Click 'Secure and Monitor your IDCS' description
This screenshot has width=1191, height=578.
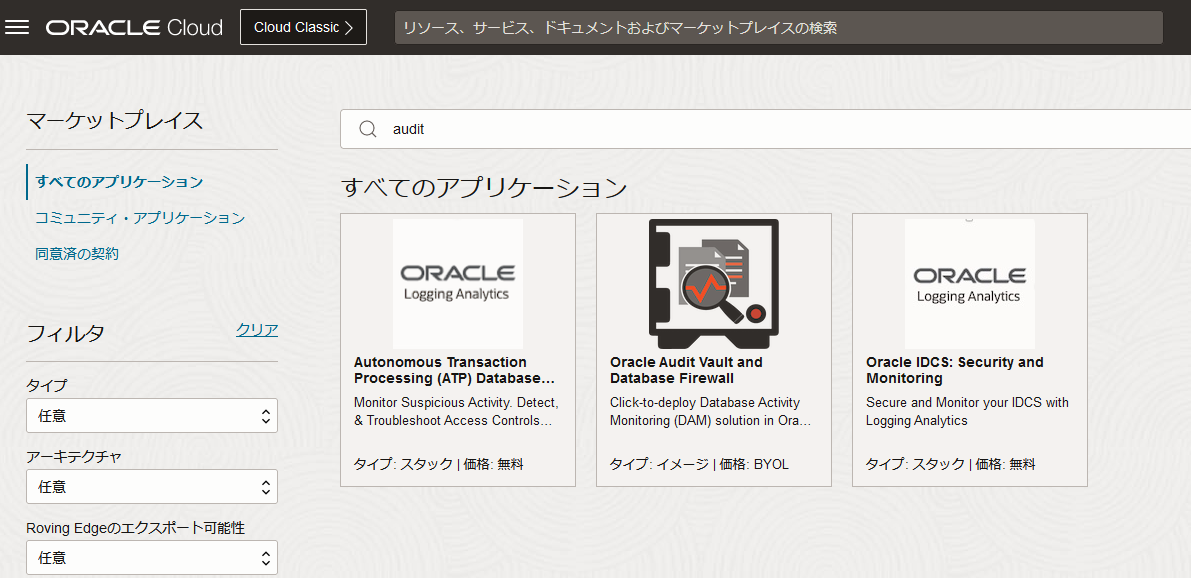[x=967, y=411]
